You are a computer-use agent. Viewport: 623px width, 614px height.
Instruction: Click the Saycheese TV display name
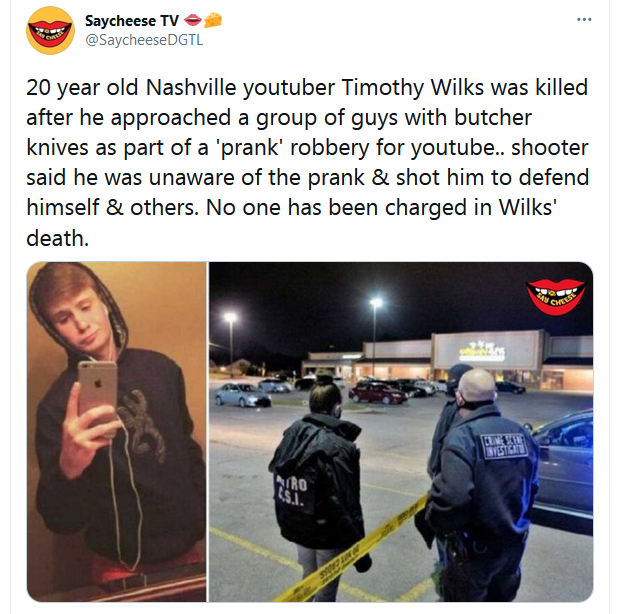[x=132, y=21]
